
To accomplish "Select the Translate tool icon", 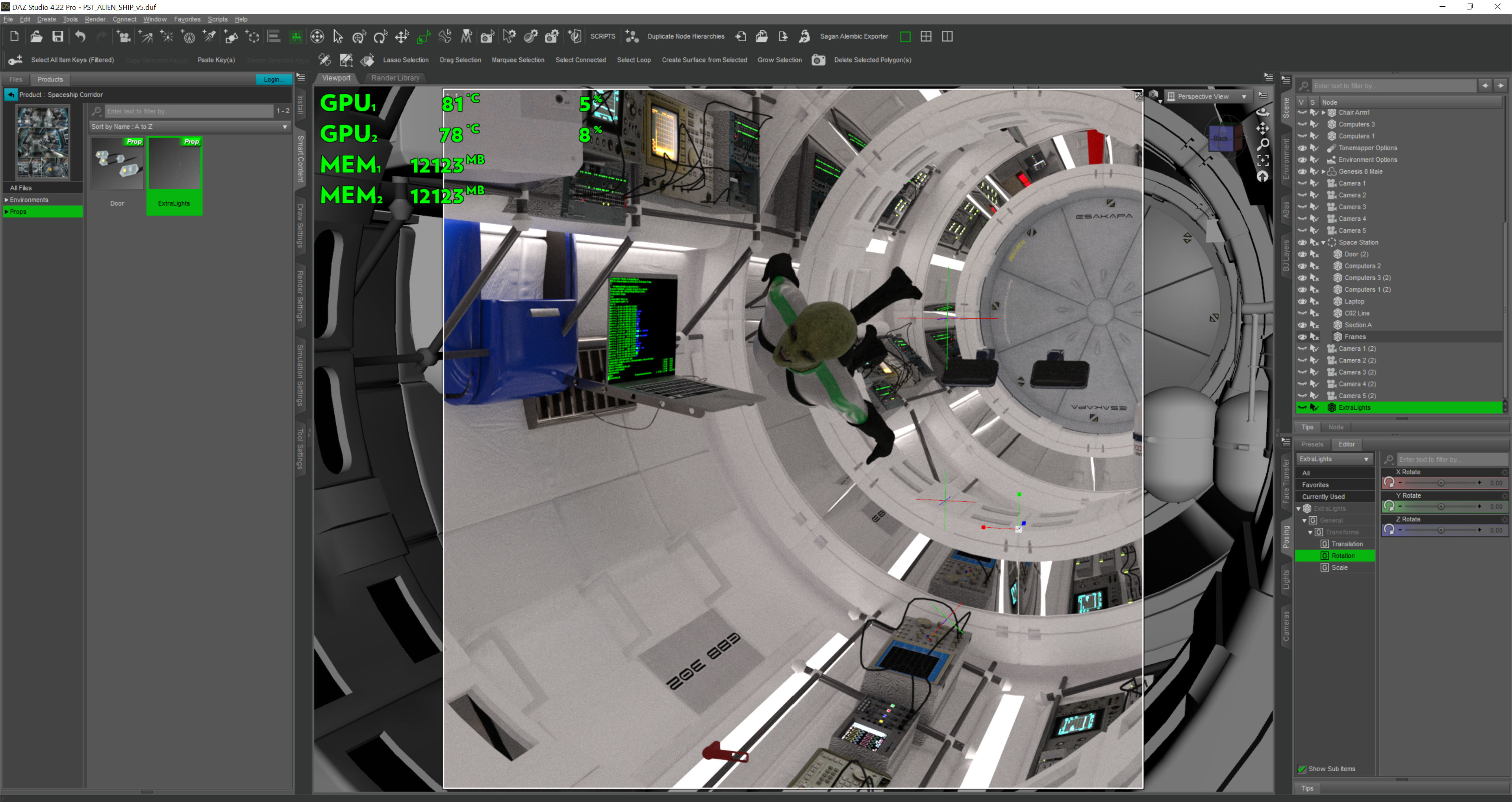I will click(x=402, y=37).
